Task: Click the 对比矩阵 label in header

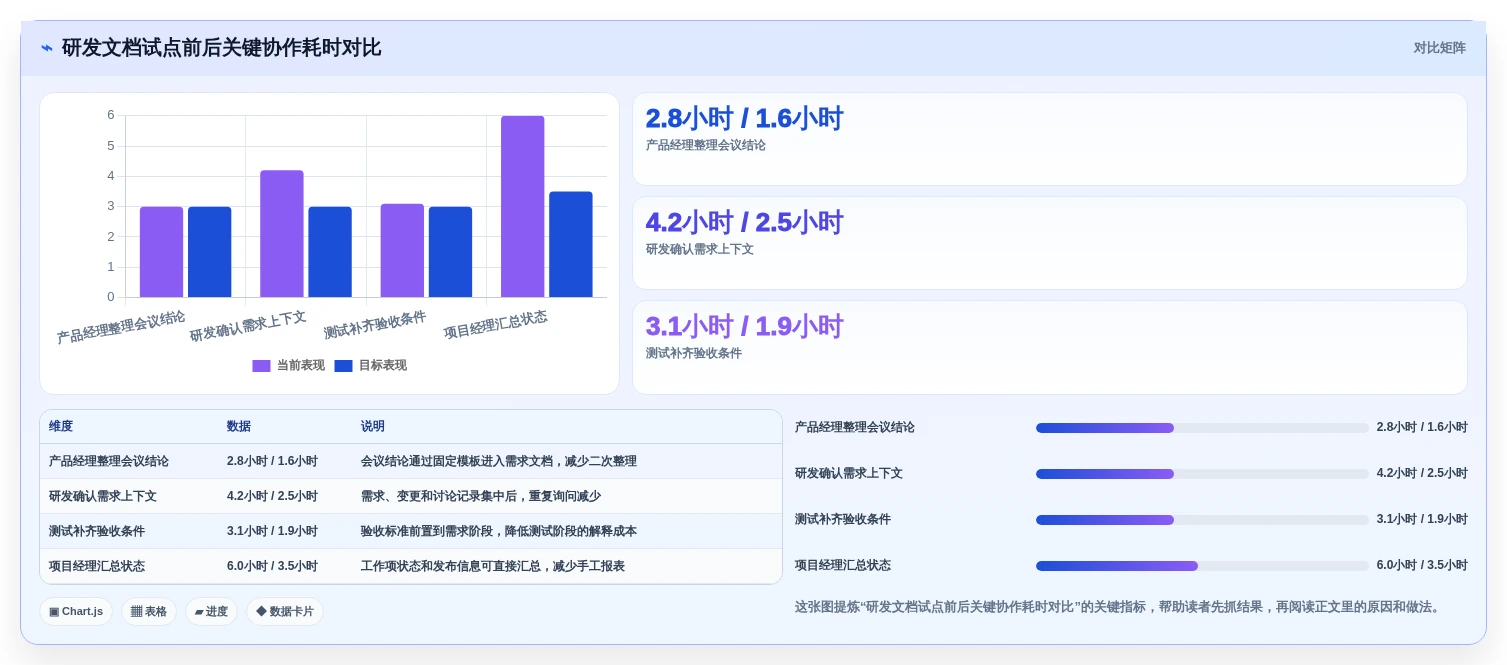Action: tap(1439, 48)
